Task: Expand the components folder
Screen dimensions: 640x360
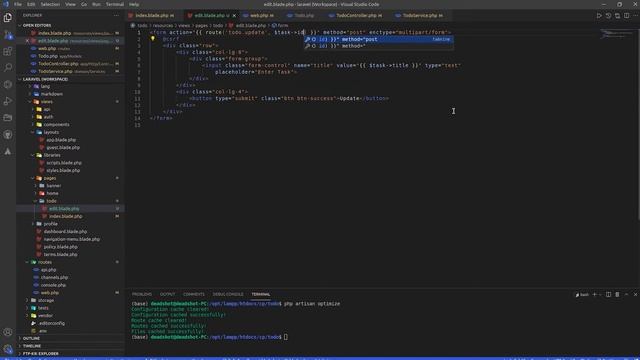Action: 56,124
